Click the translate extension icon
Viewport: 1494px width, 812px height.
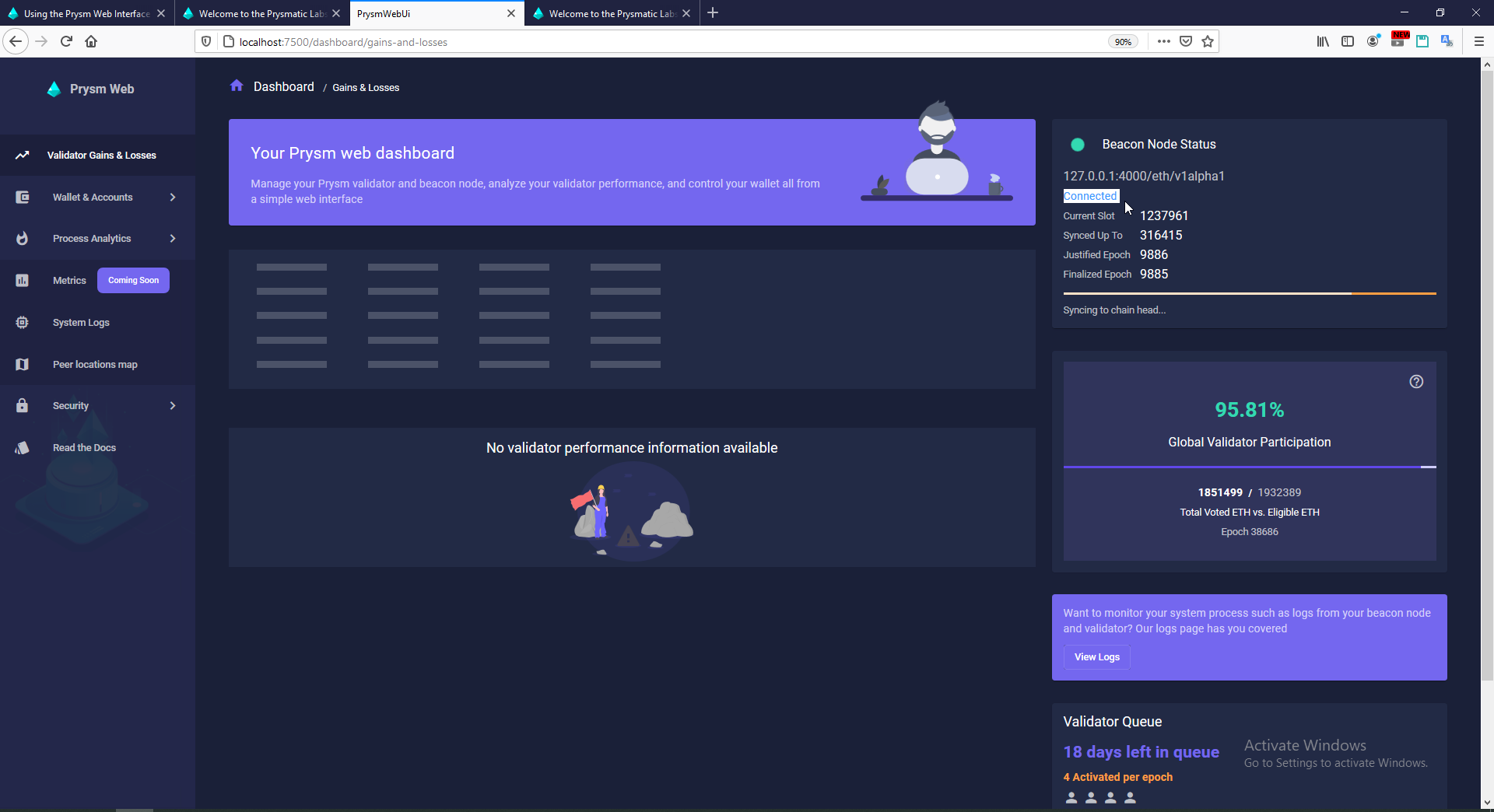pos(1447,41)
